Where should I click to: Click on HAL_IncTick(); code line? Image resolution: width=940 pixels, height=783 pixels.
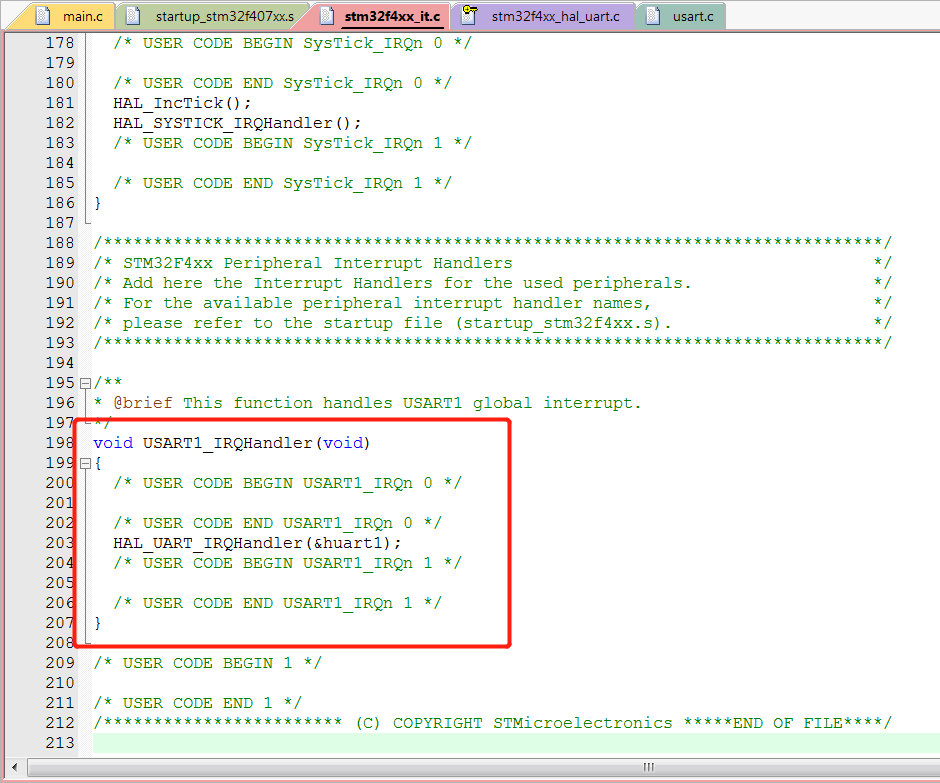[182, 103]
